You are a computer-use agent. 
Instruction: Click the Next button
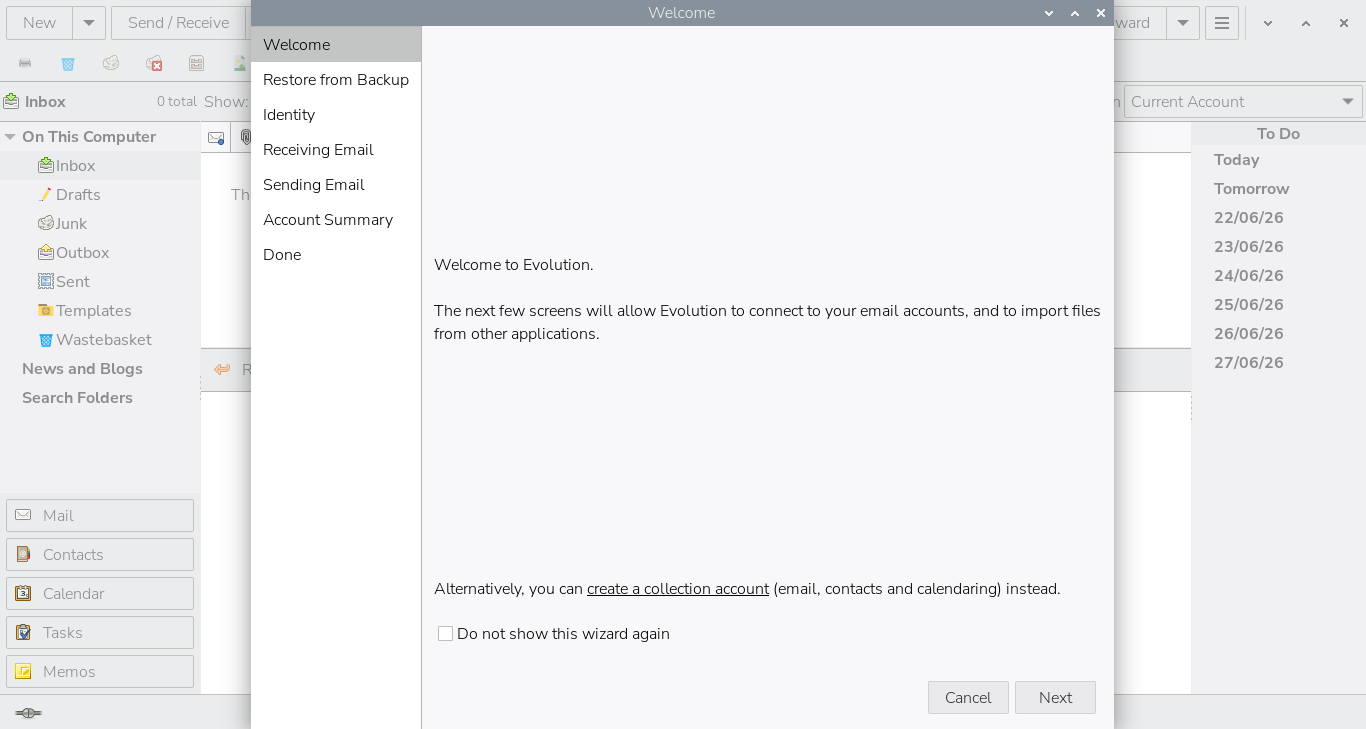pos(1055,698)
